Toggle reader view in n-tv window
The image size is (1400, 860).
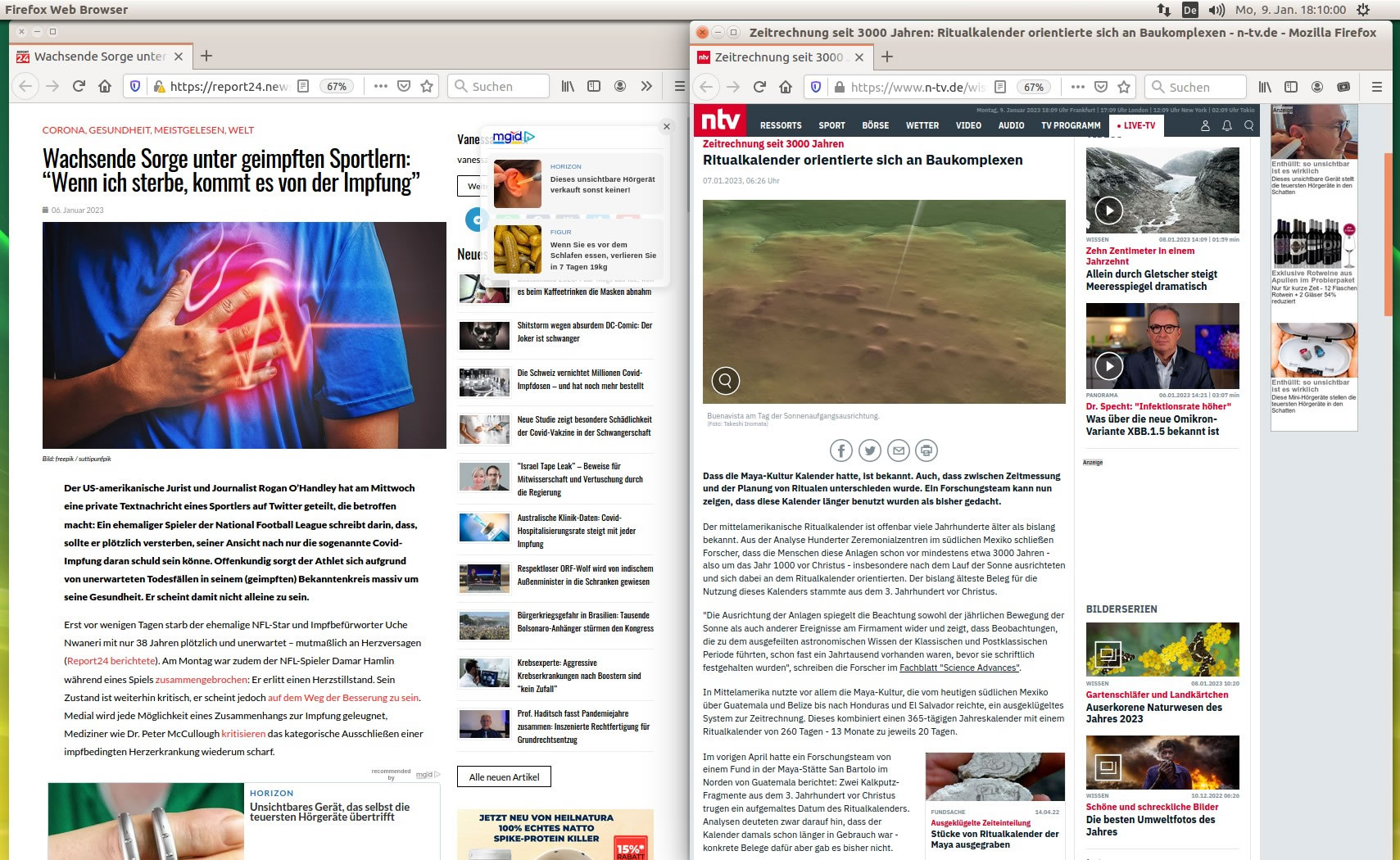coord(1000,87)
